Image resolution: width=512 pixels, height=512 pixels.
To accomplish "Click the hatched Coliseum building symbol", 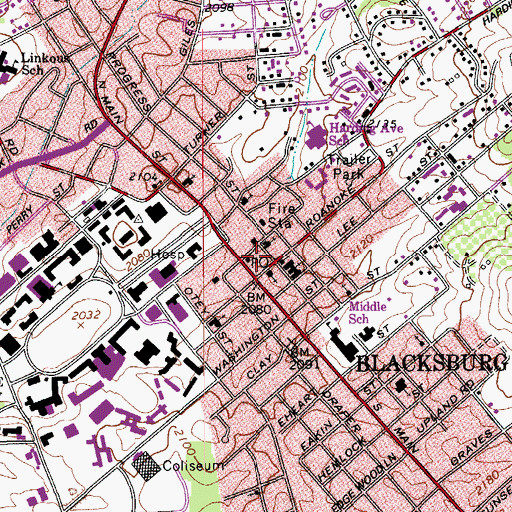I will point(146,466).
